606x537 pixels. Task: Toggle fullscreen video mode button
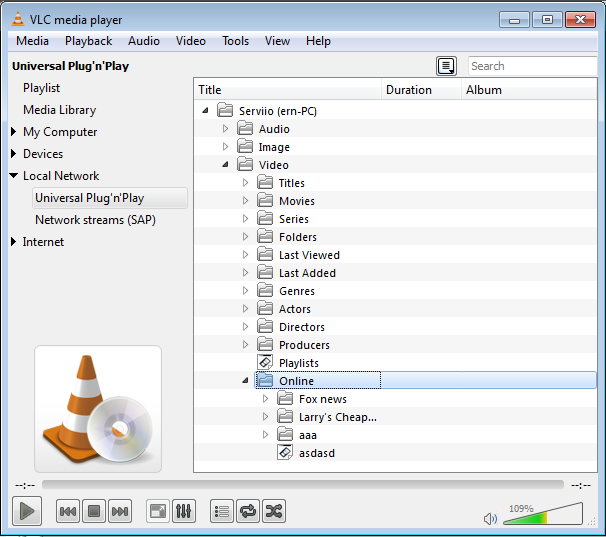tap(158, 511)
